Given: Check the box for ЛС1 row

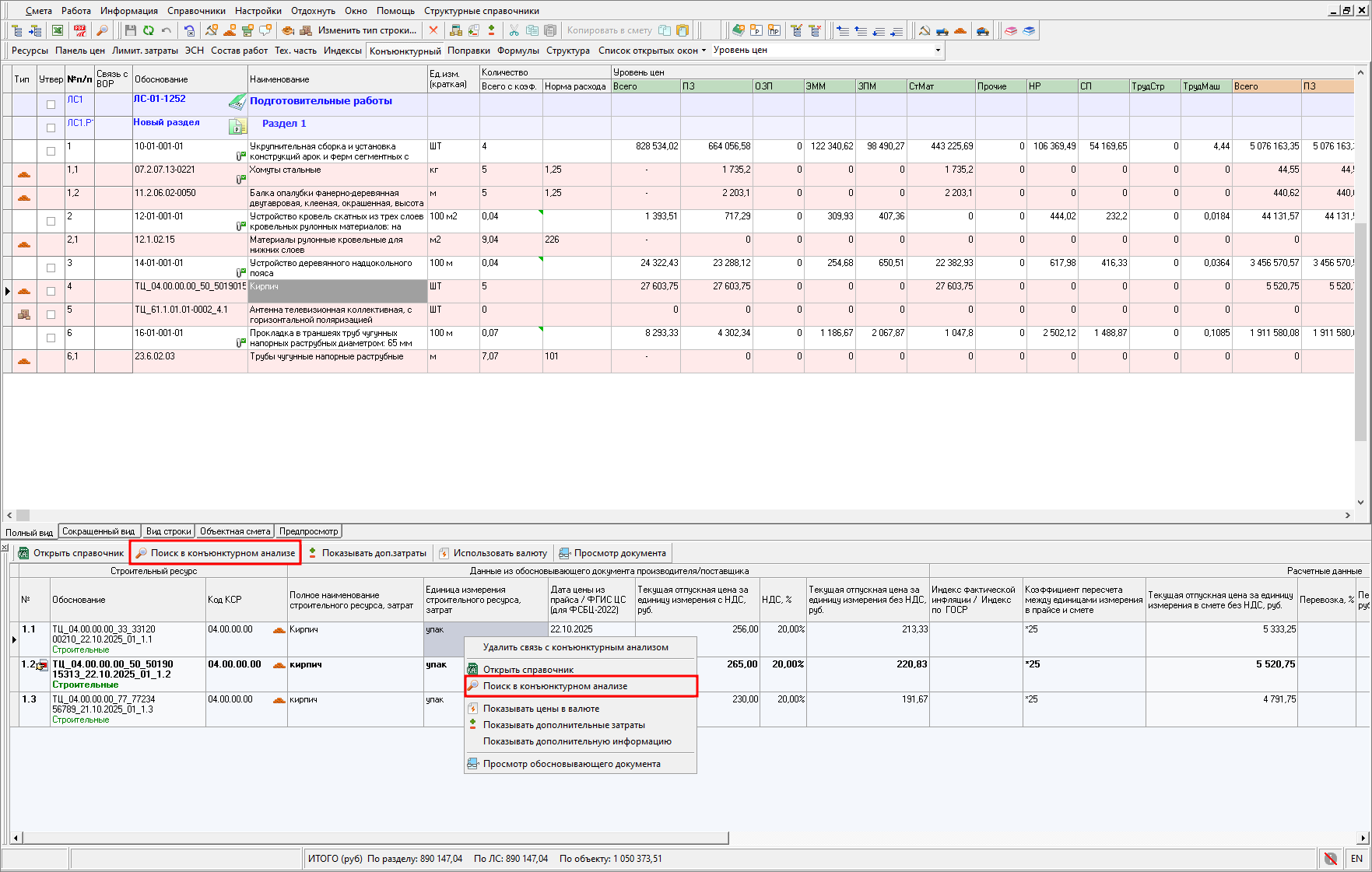Looking at the screenshot, I should 51,104.
